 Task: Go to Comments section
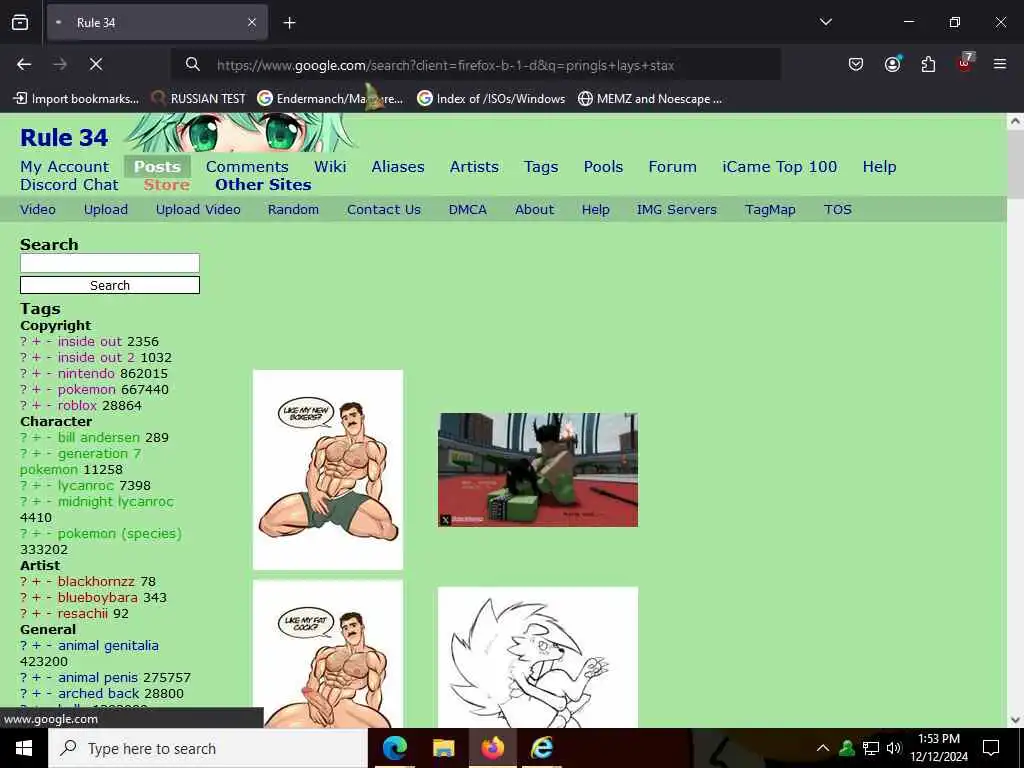(247, 167)
